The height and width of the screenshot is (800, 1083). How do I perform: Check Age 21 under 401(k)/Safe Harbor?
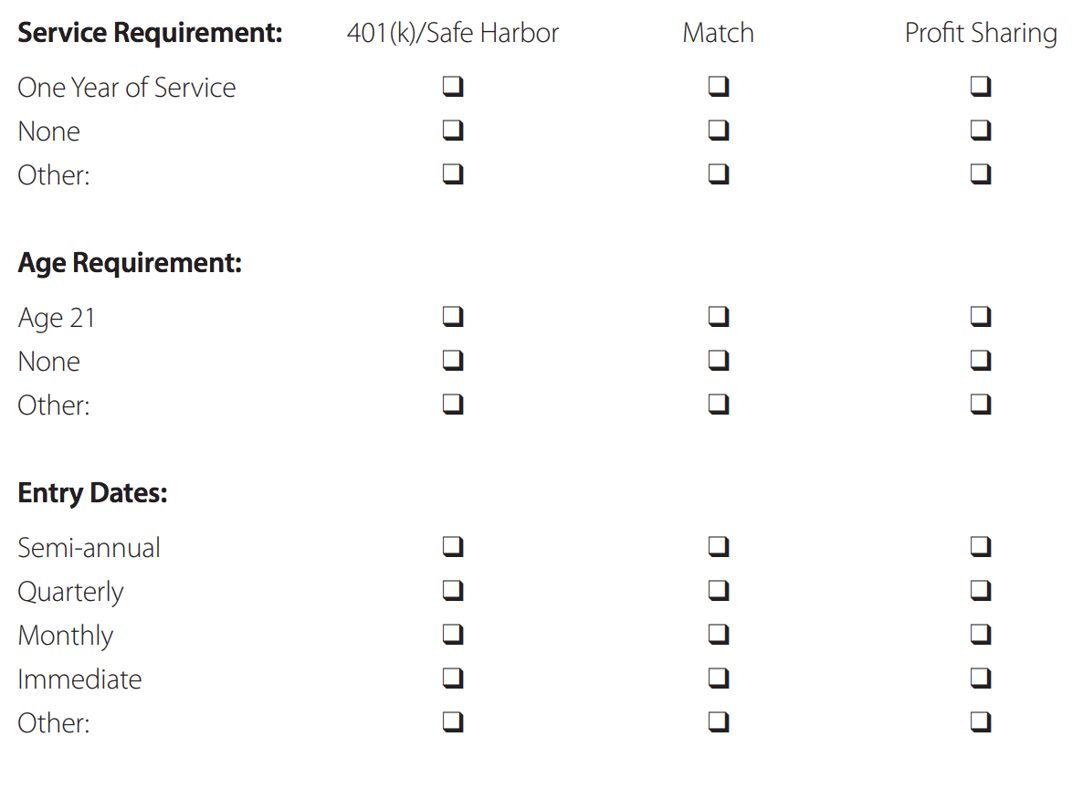[x=453, y=317]
